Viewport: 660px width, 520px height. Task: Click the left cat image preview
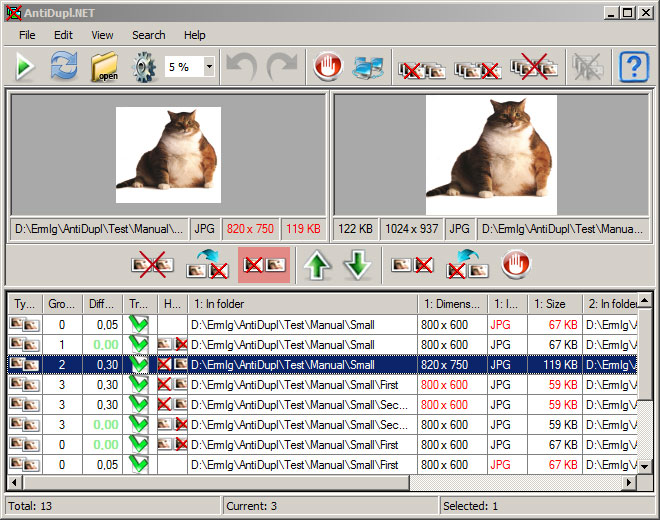click(x=168, y=155)
